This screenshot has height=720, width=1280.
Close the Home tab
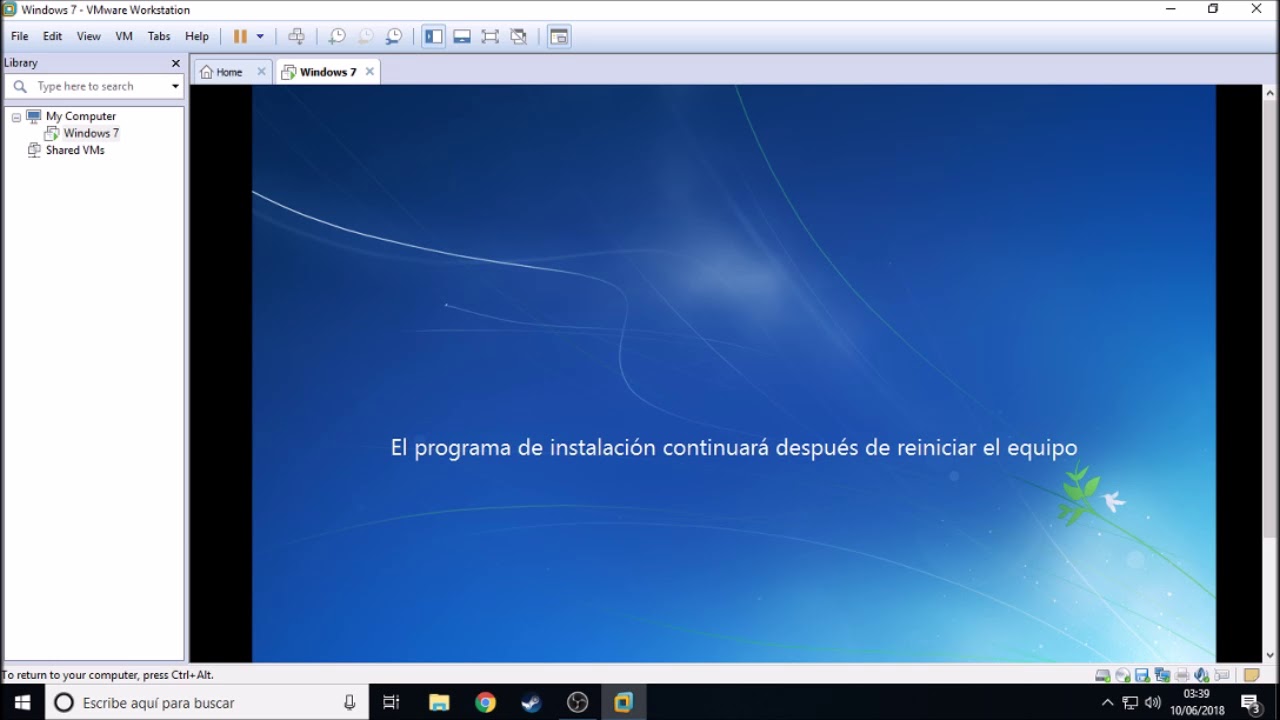261,71
